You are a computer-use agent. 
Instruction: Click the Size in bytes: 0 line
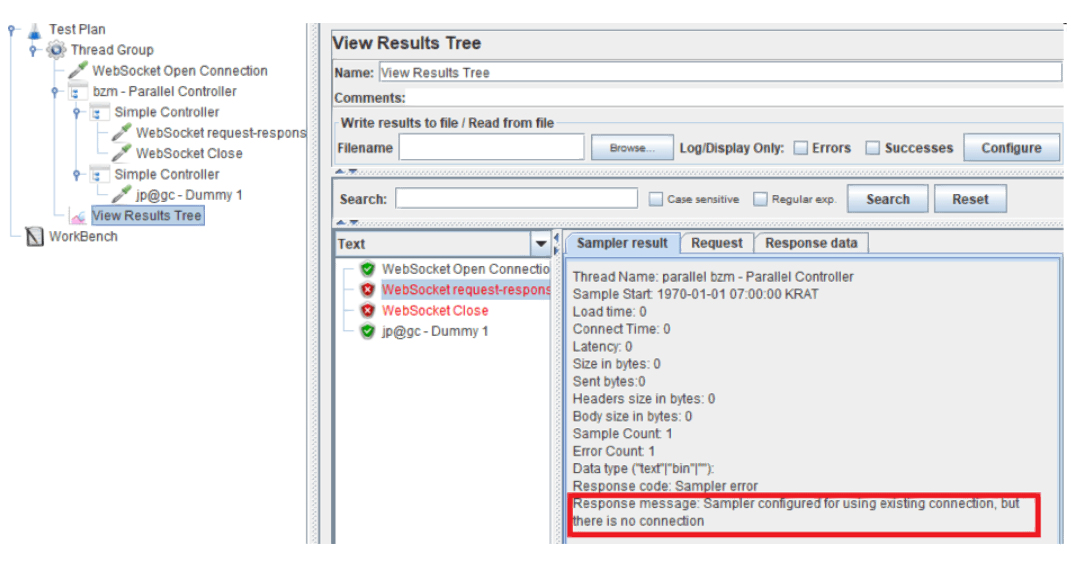(x=616, y=364)
